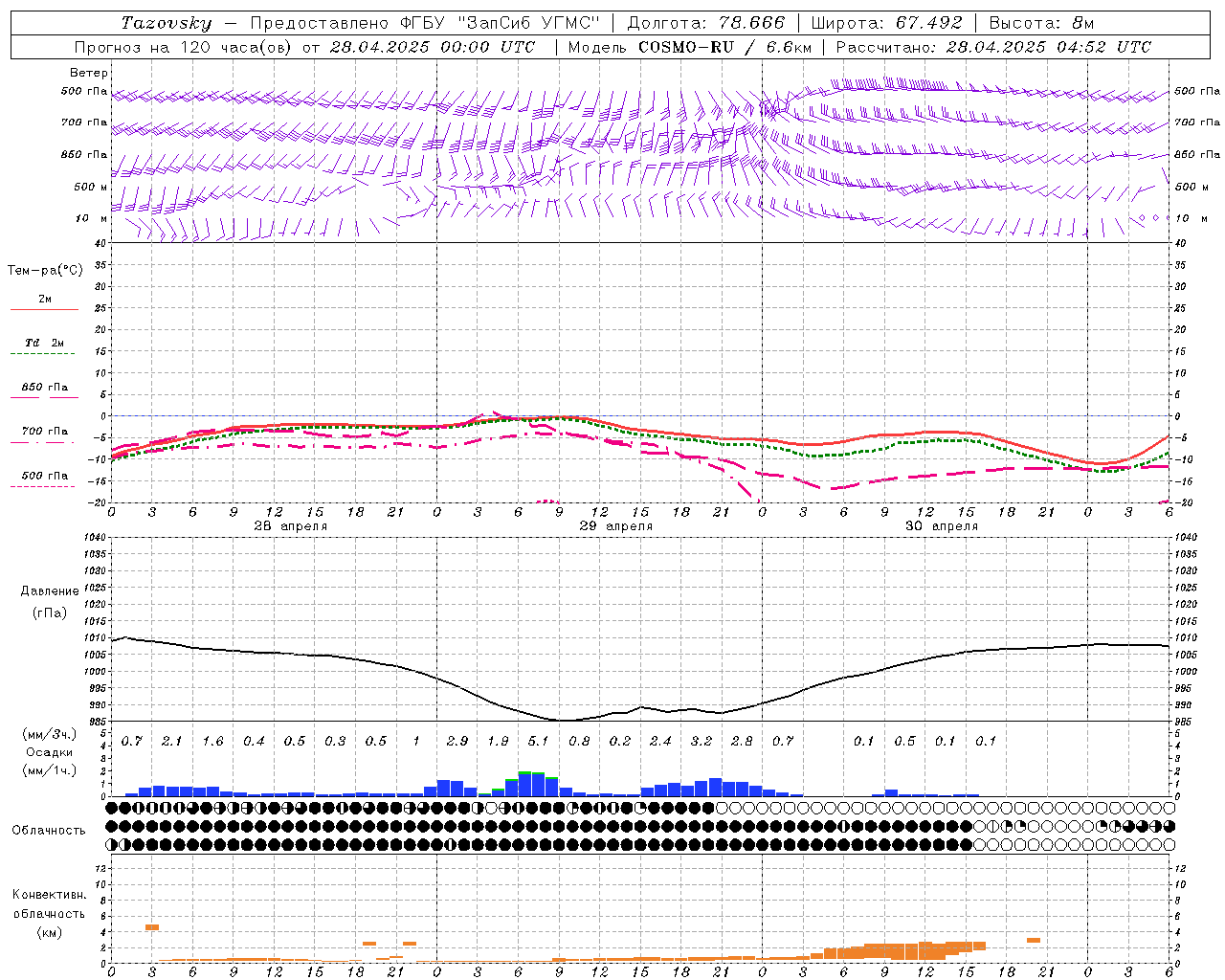Image resolution: width=1225 pixels, height=980 pixels.
Task: Click the model name "COSMO-RU / 6.6км"
Action: pyautogui.click(x=725, y=47)
